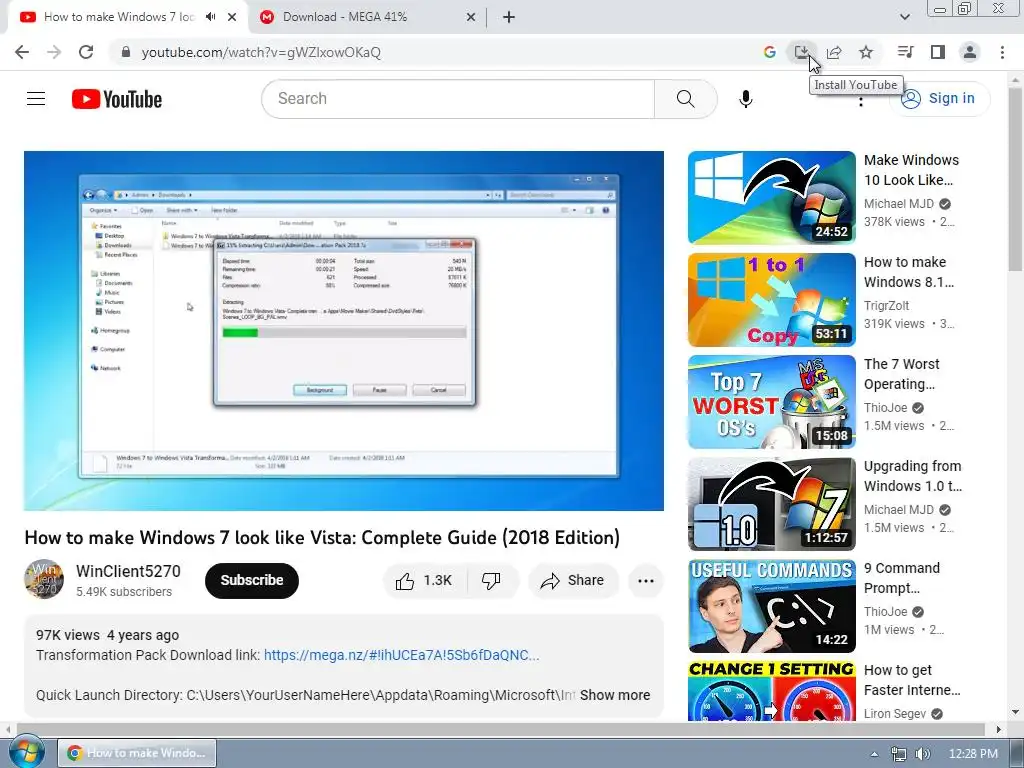The width and height of the screenshot is (1024, 768).
Task: Click Liron Segev channel name
Action: click(x=895, y=714)
